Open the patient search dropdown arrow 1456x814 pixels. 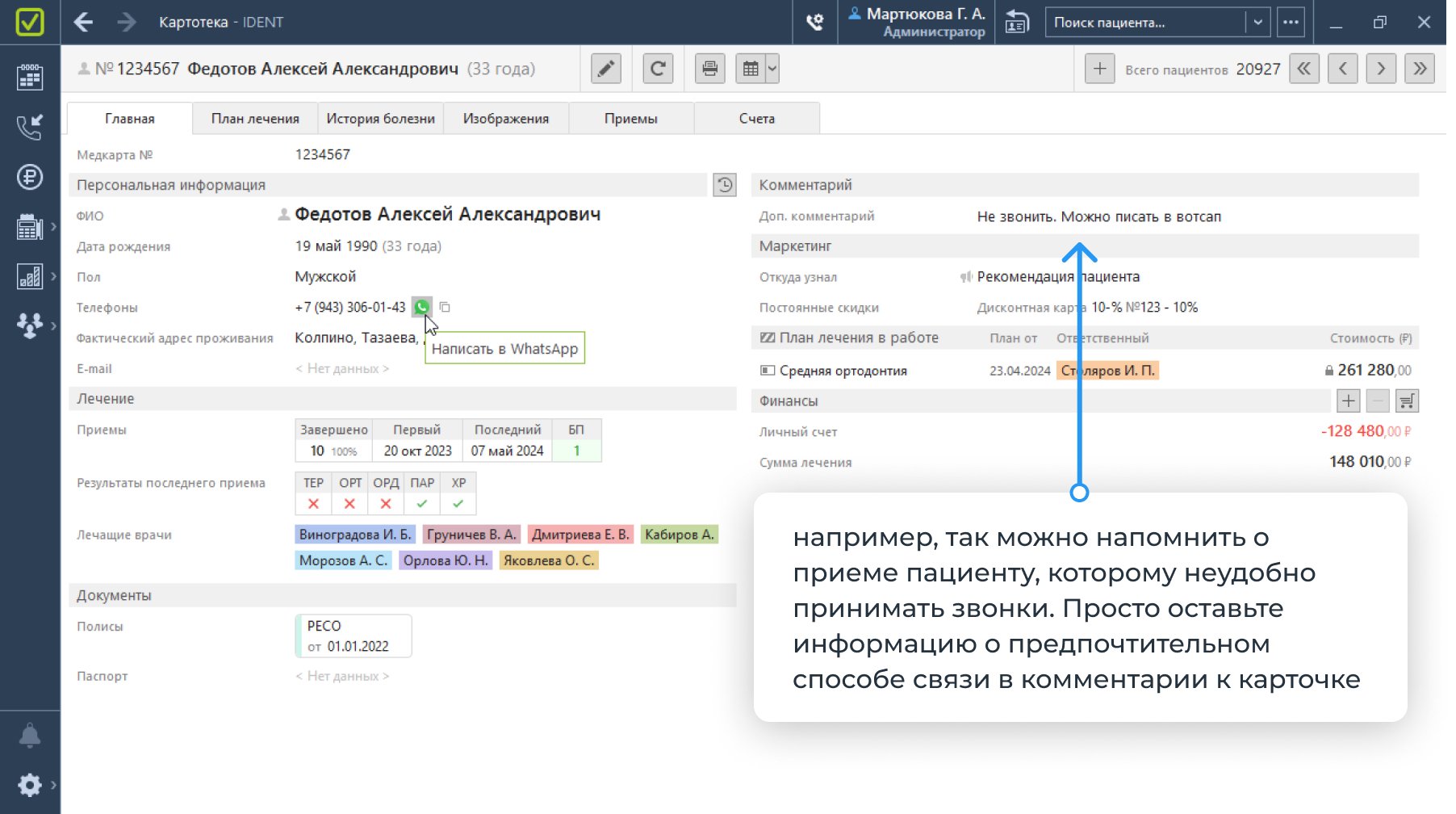coord(1257,23)
